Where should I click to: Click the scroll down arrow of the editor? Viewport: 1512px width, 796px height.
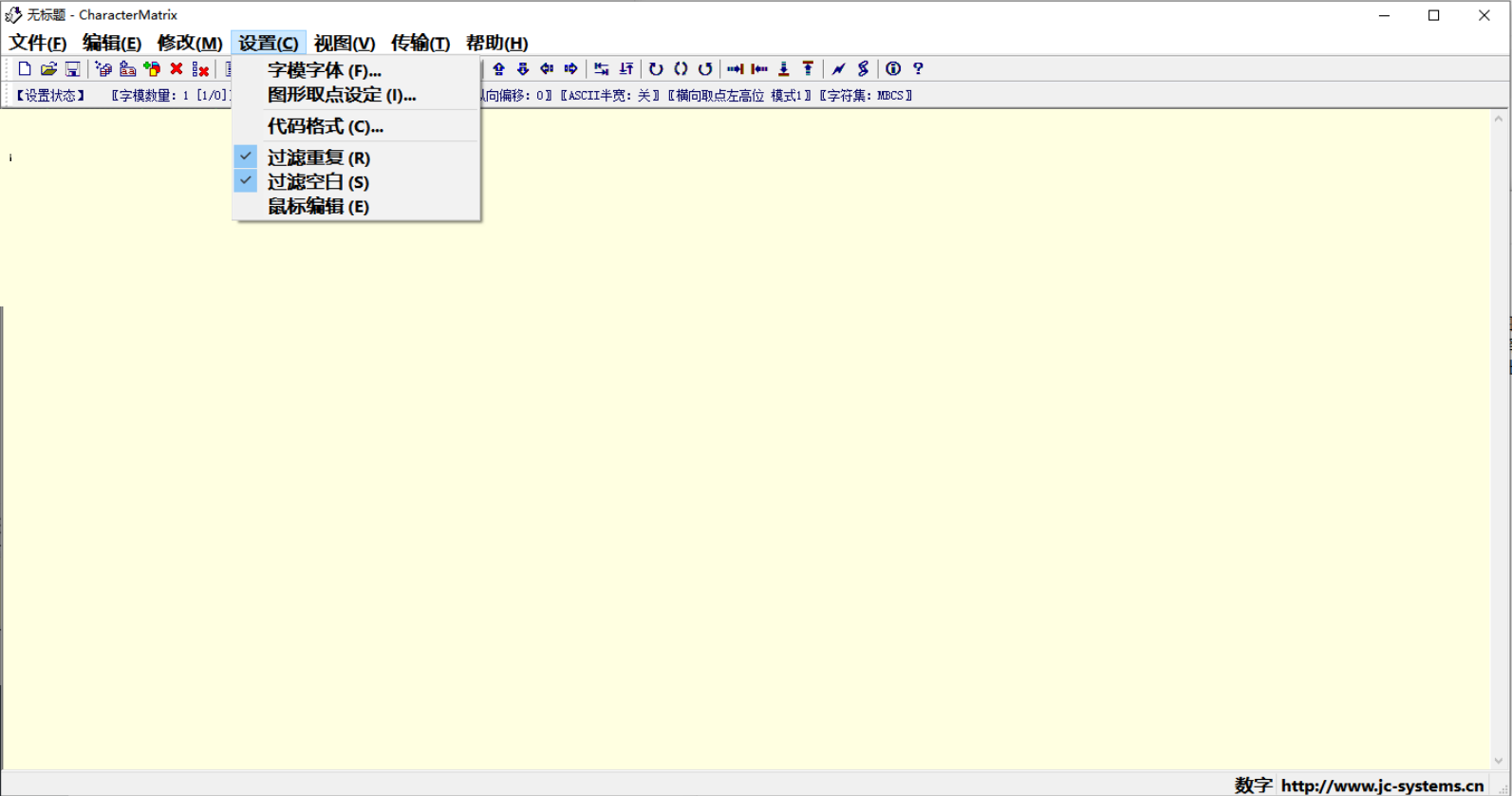[1499, 760]
